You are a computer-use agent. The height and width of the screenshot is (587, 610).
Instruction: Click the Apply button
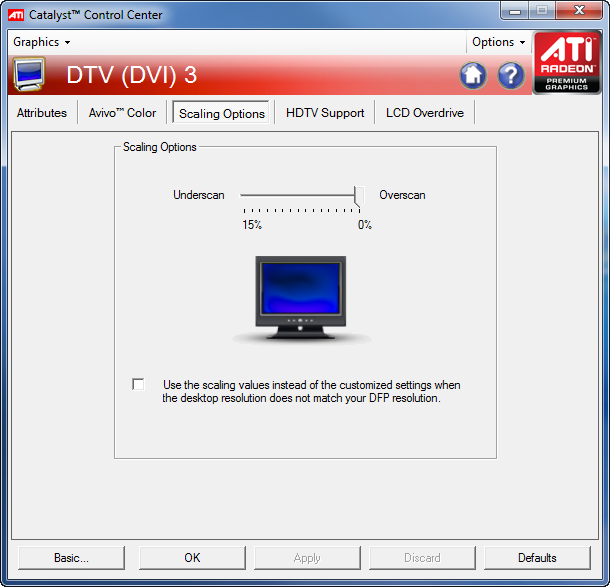click(x=307, y=557)
